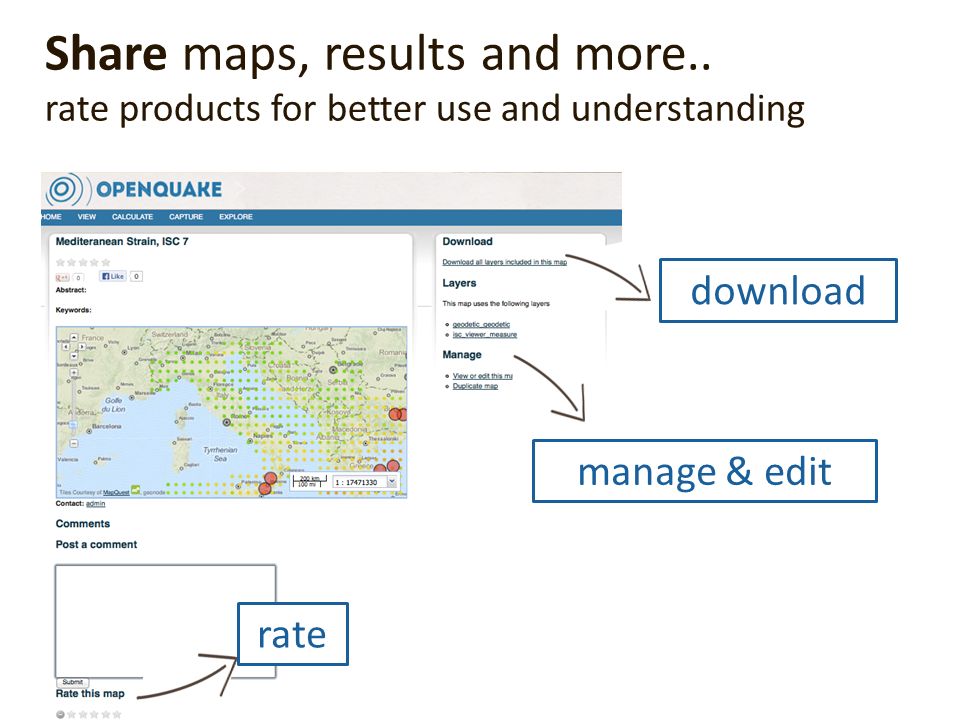Open the map scale 1:17471330 dropdown

coord(392,482)
